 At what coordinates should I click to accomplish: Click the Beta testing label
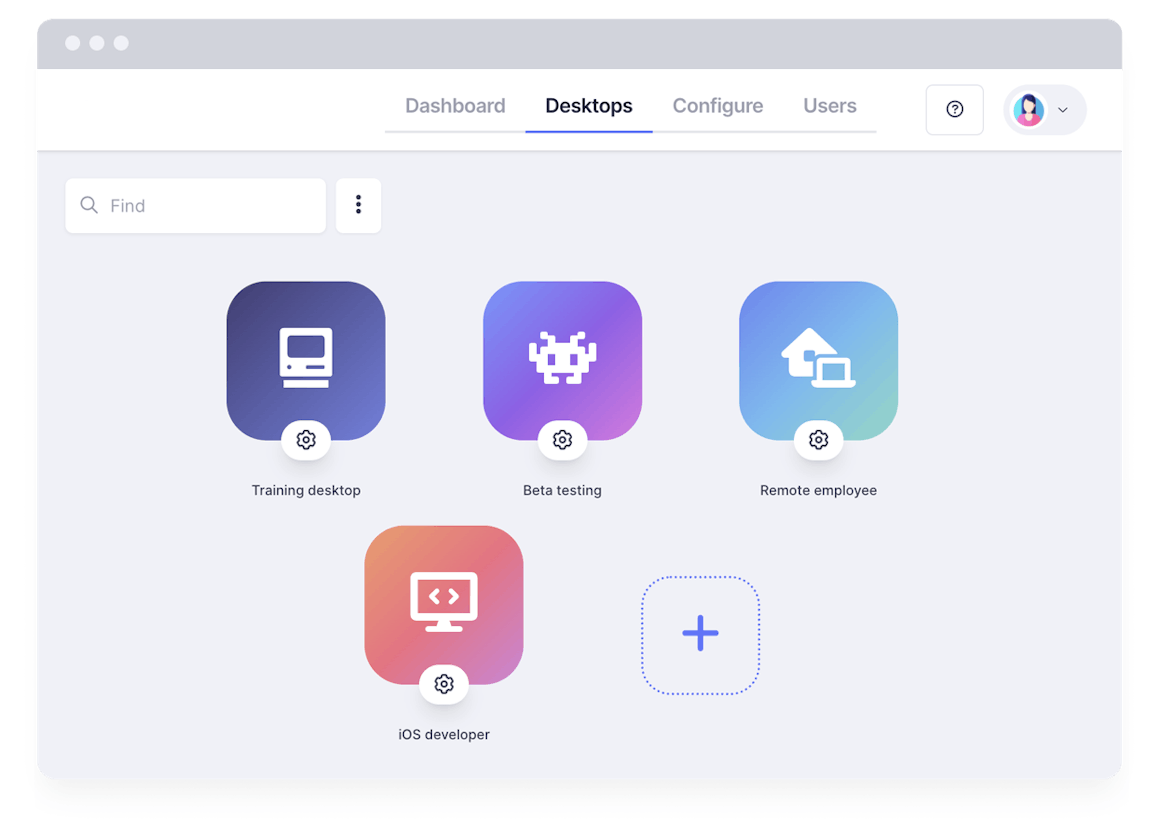(562, 490)
